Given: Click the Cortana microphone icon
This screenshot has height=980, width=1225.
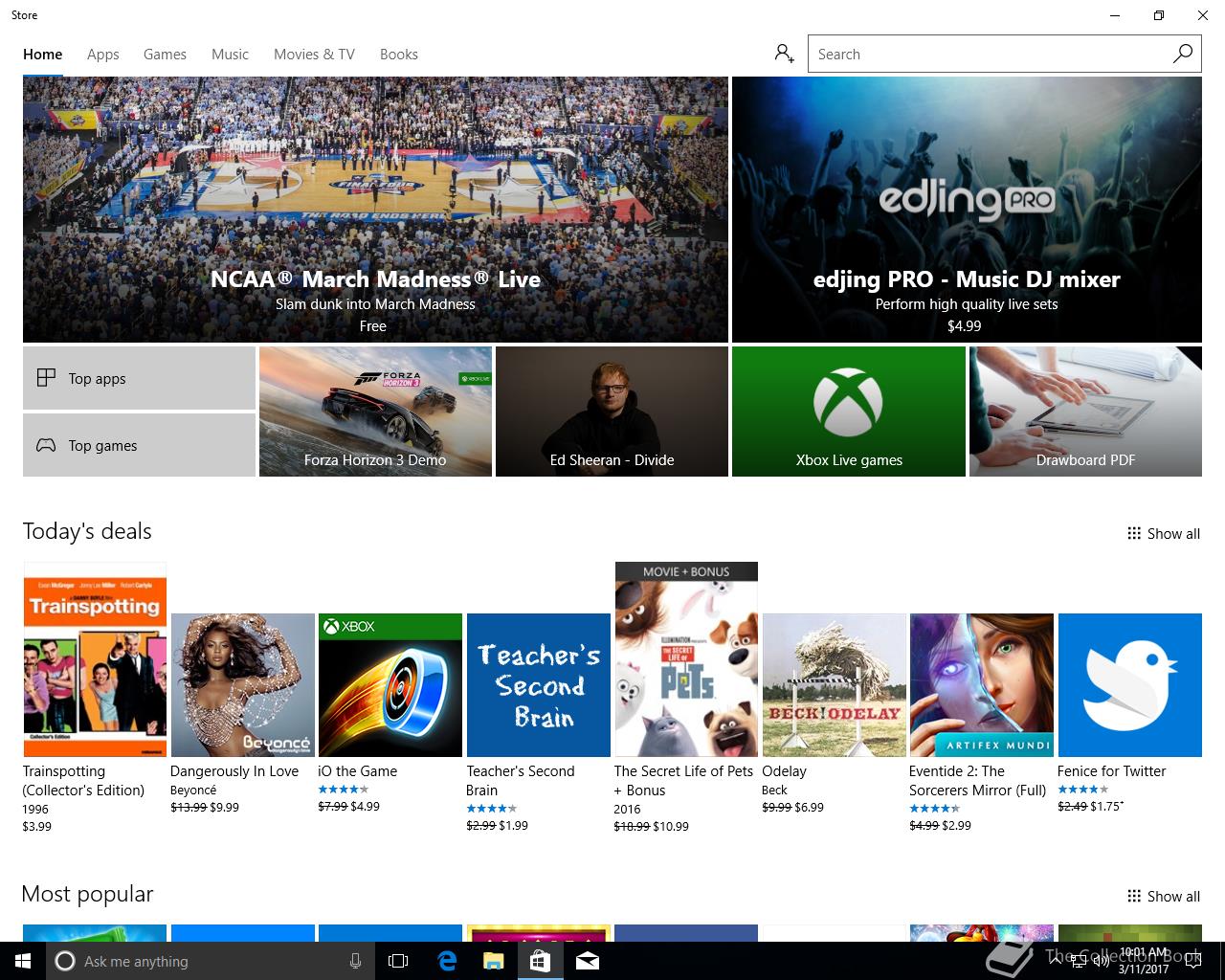Looking at the screenshot, I should 355,961.
